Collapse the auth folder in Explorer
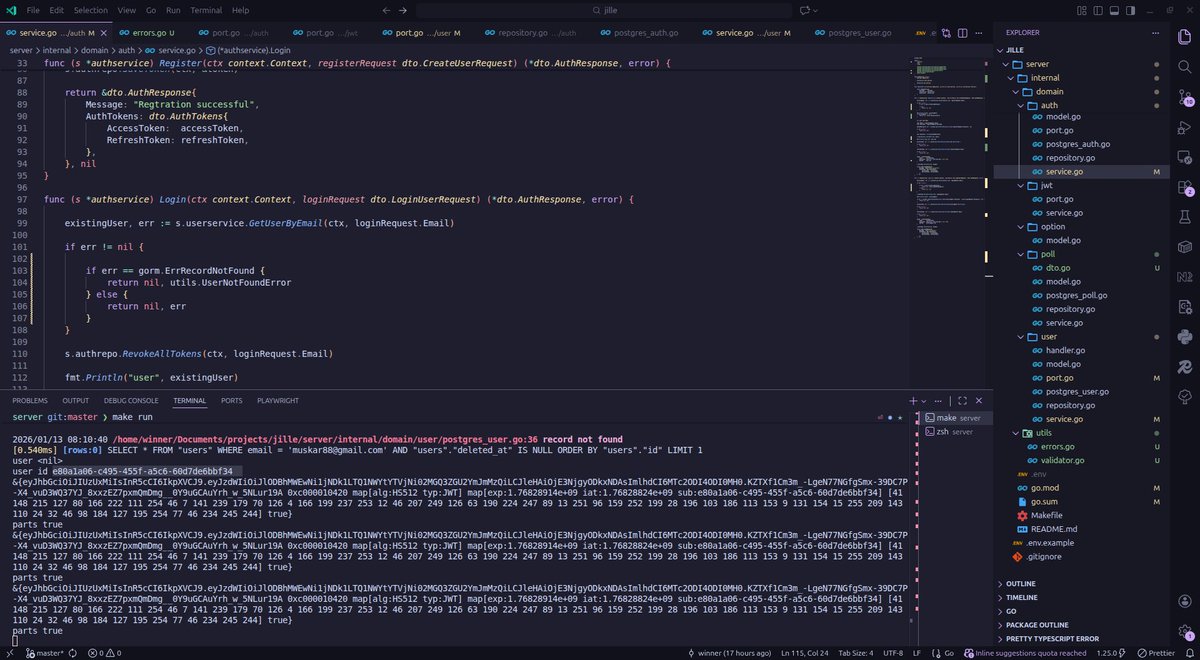 pyautogui.click(x=1081, y=104)
